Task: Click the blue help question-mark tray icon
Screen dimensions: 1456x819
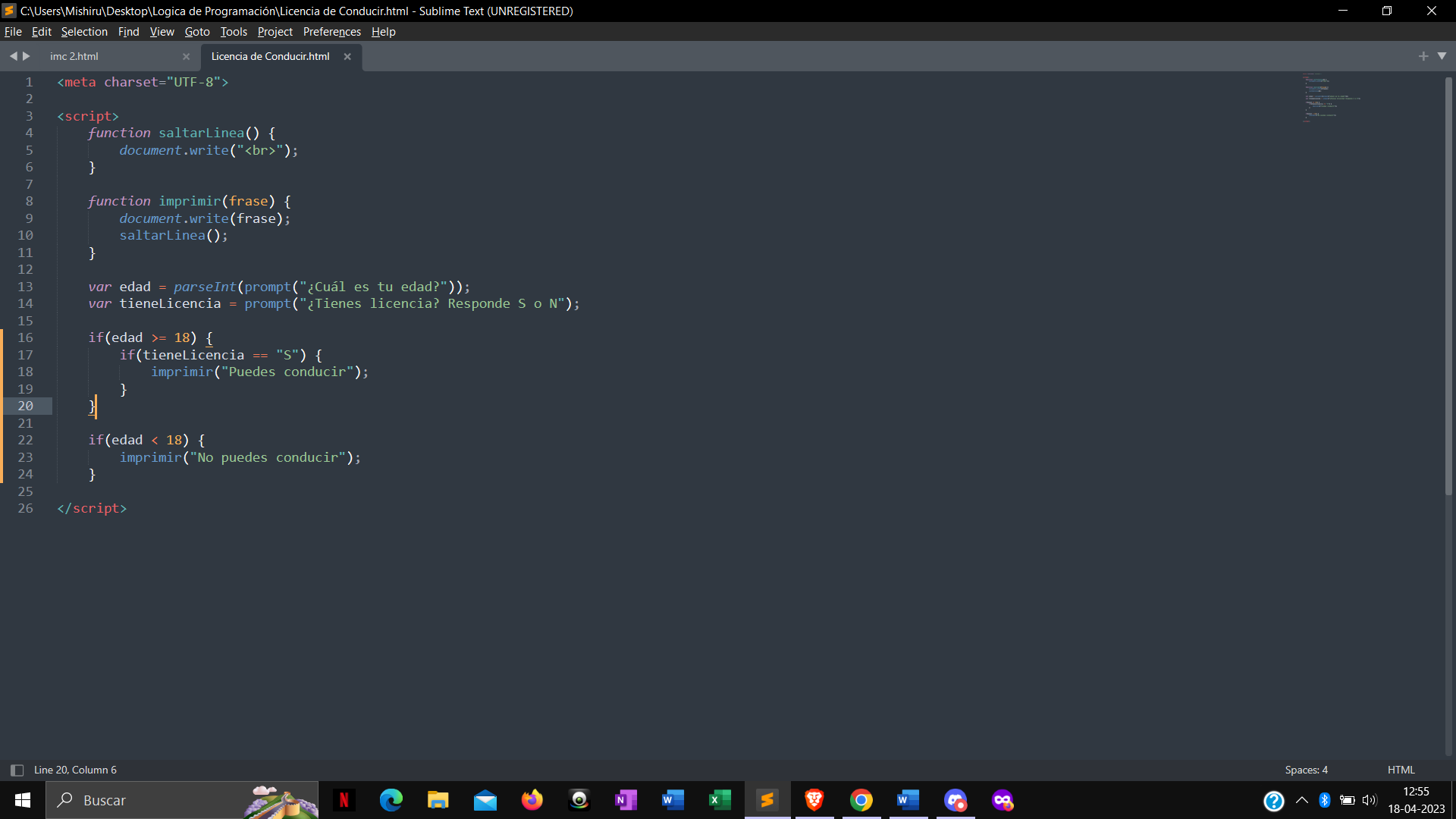Action: coord(1273,801)
